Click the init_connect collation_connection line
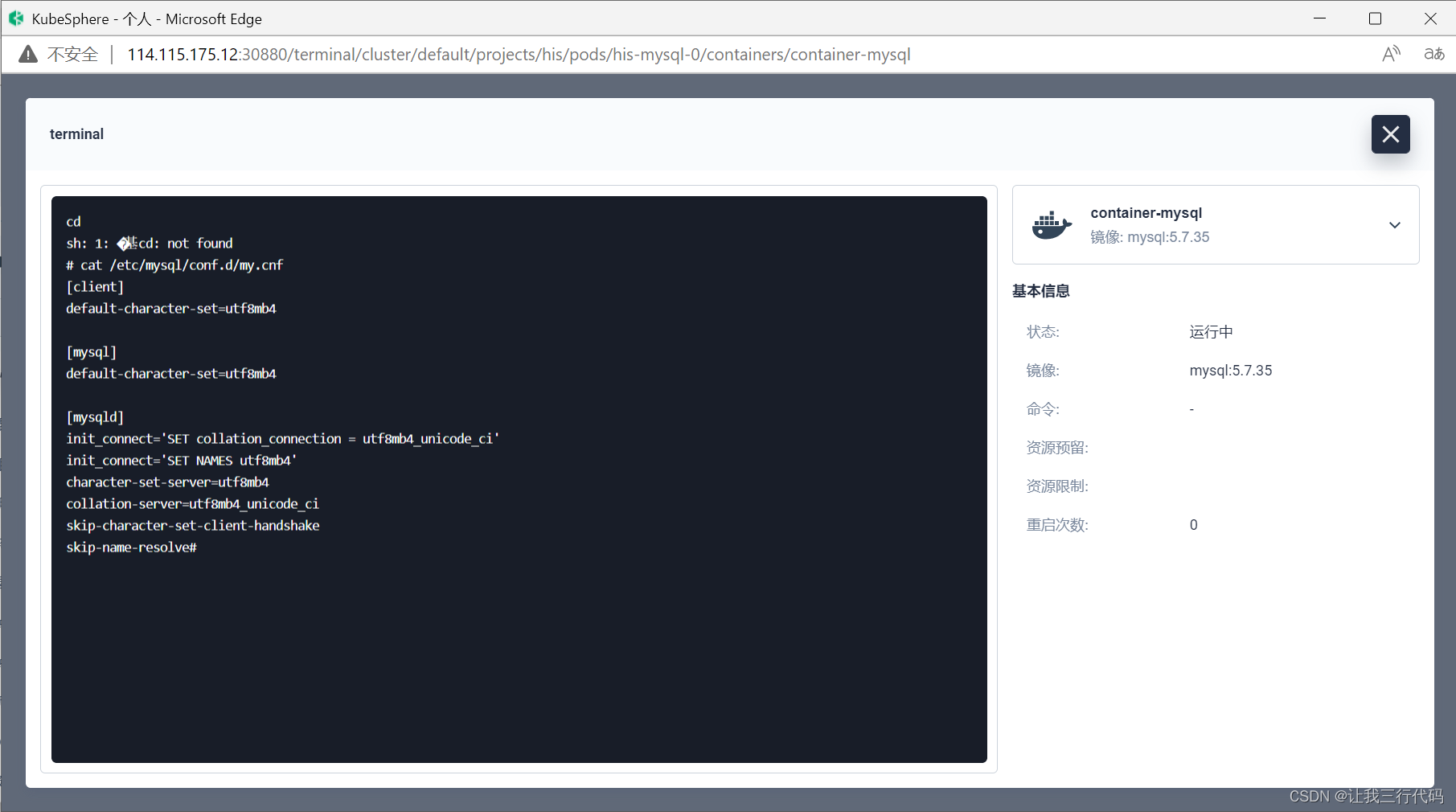This screenshot has width=1456, height=812. [283, 439]
